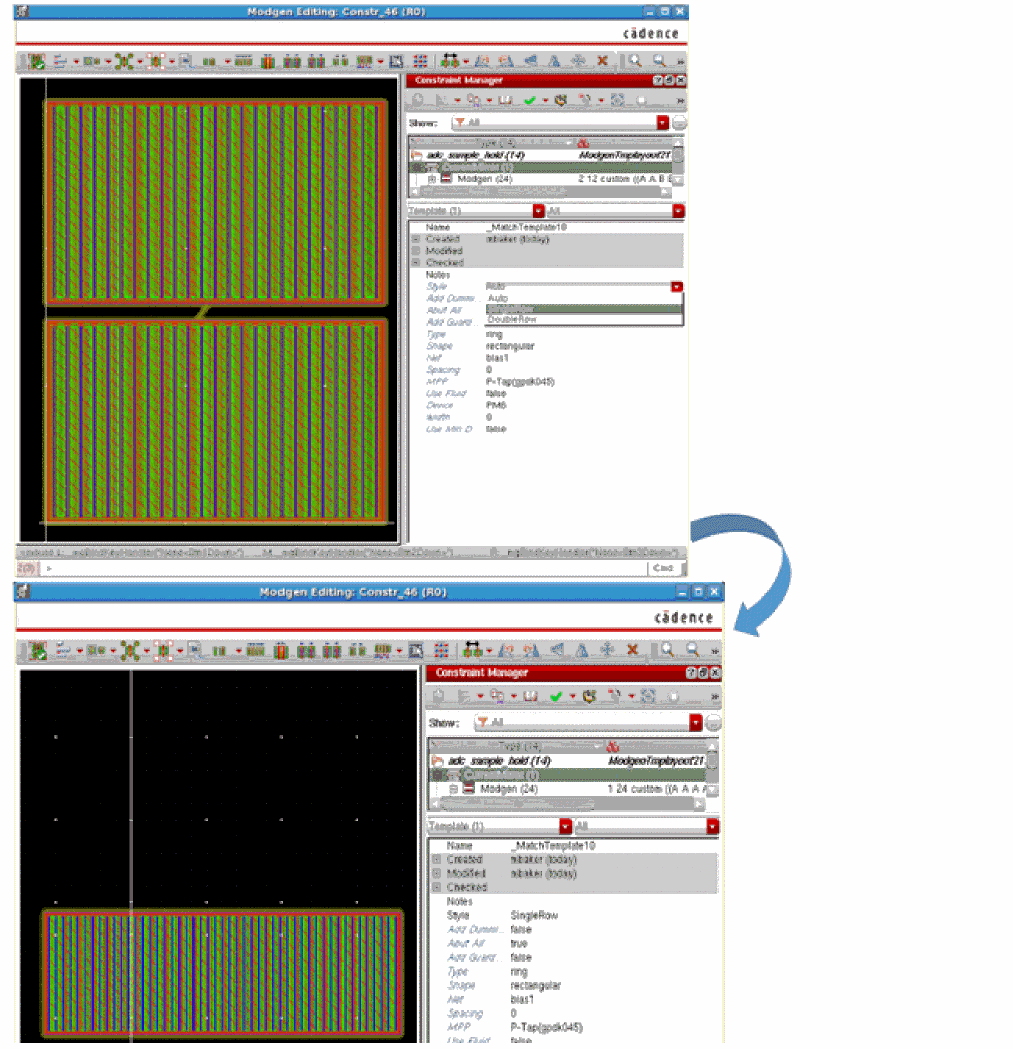Click the horizontal scrollbar under the bottom constraint tree
Viewport: 1013px width, 1049px height.
pyautogui.click(x=567, y=804)
